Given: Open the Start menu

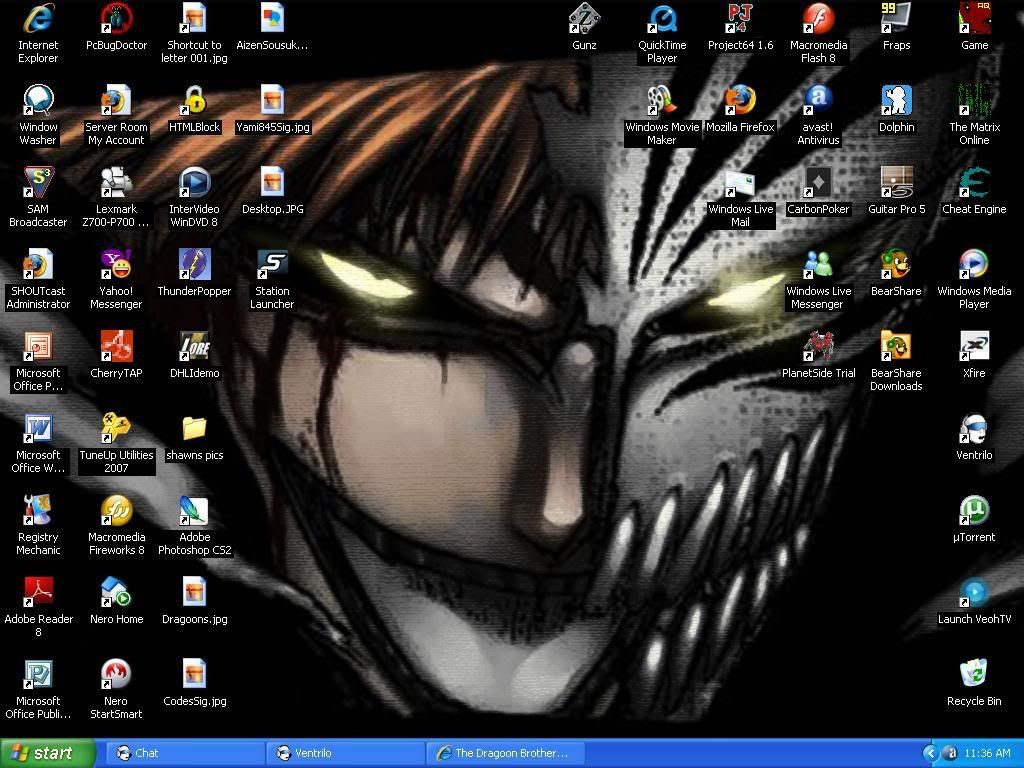Looking at the screenshot, I should pyautogui.click(x=48, y=753).
